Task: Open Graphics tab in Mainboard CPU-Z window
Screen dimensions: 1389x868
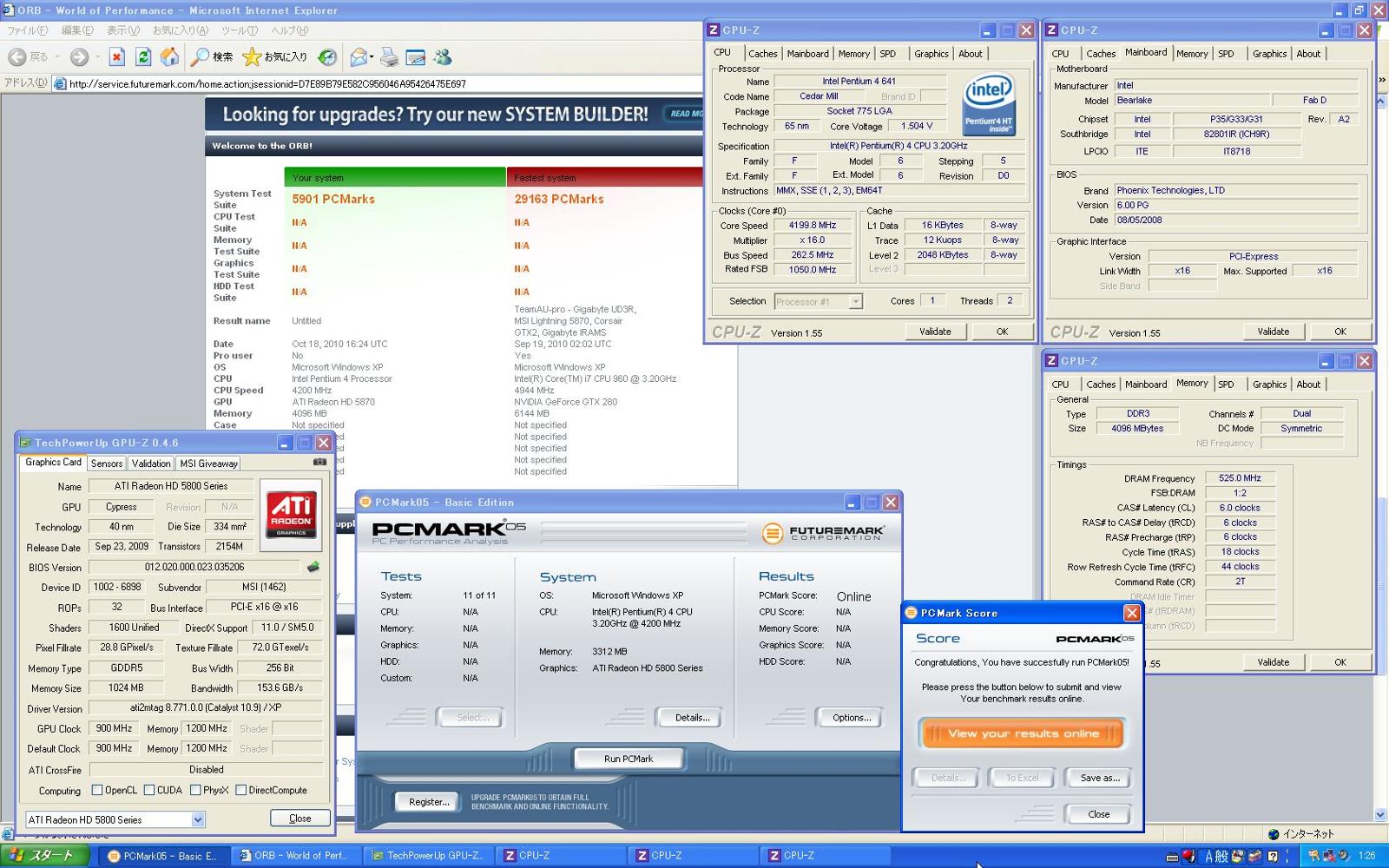Action: (1269, 54)
